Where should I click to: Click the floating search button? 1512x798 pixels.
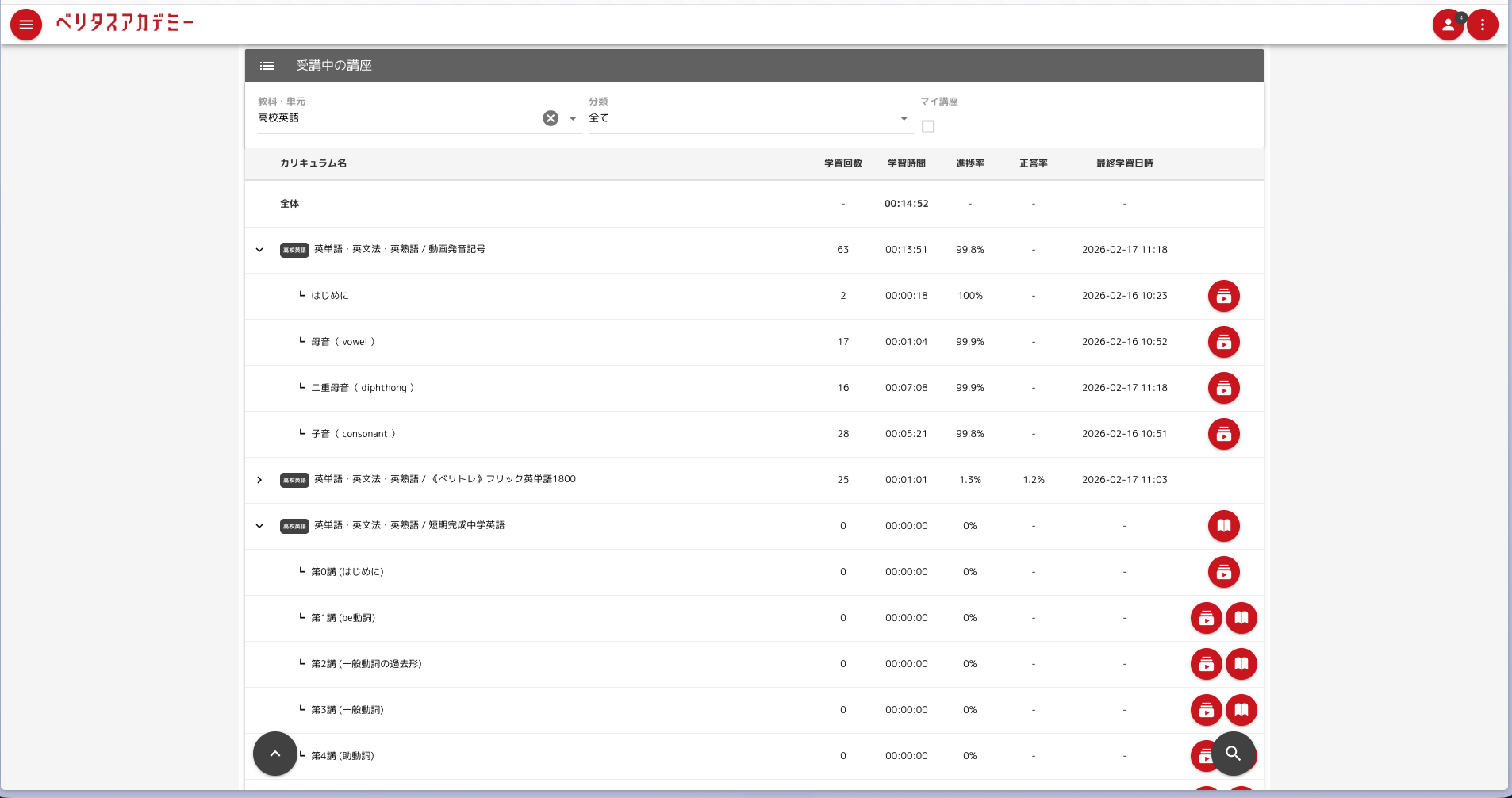1233,754
